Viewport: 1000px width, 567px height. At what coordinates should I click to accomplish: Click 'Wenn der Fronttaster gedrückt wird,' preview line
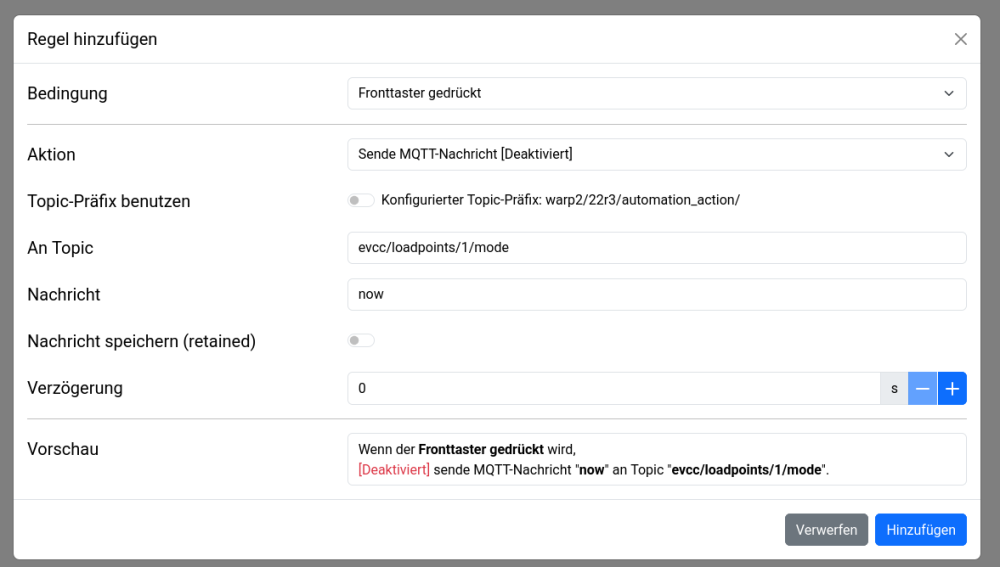[467, 449]
